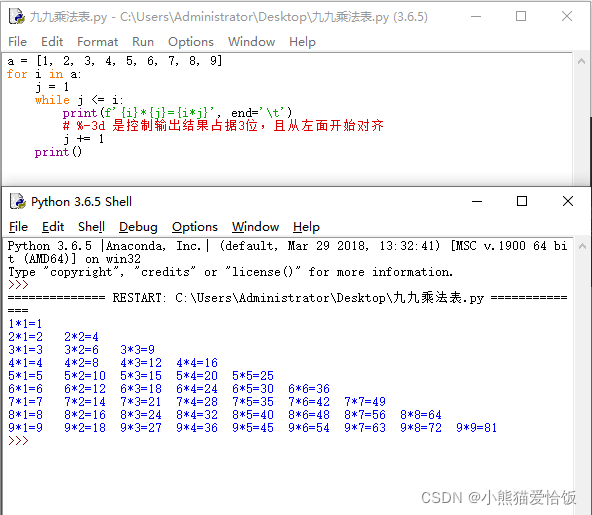Click the 'Python 3.6.5 Shell' title text
This screenshot has height=515, width=592.
81,202
